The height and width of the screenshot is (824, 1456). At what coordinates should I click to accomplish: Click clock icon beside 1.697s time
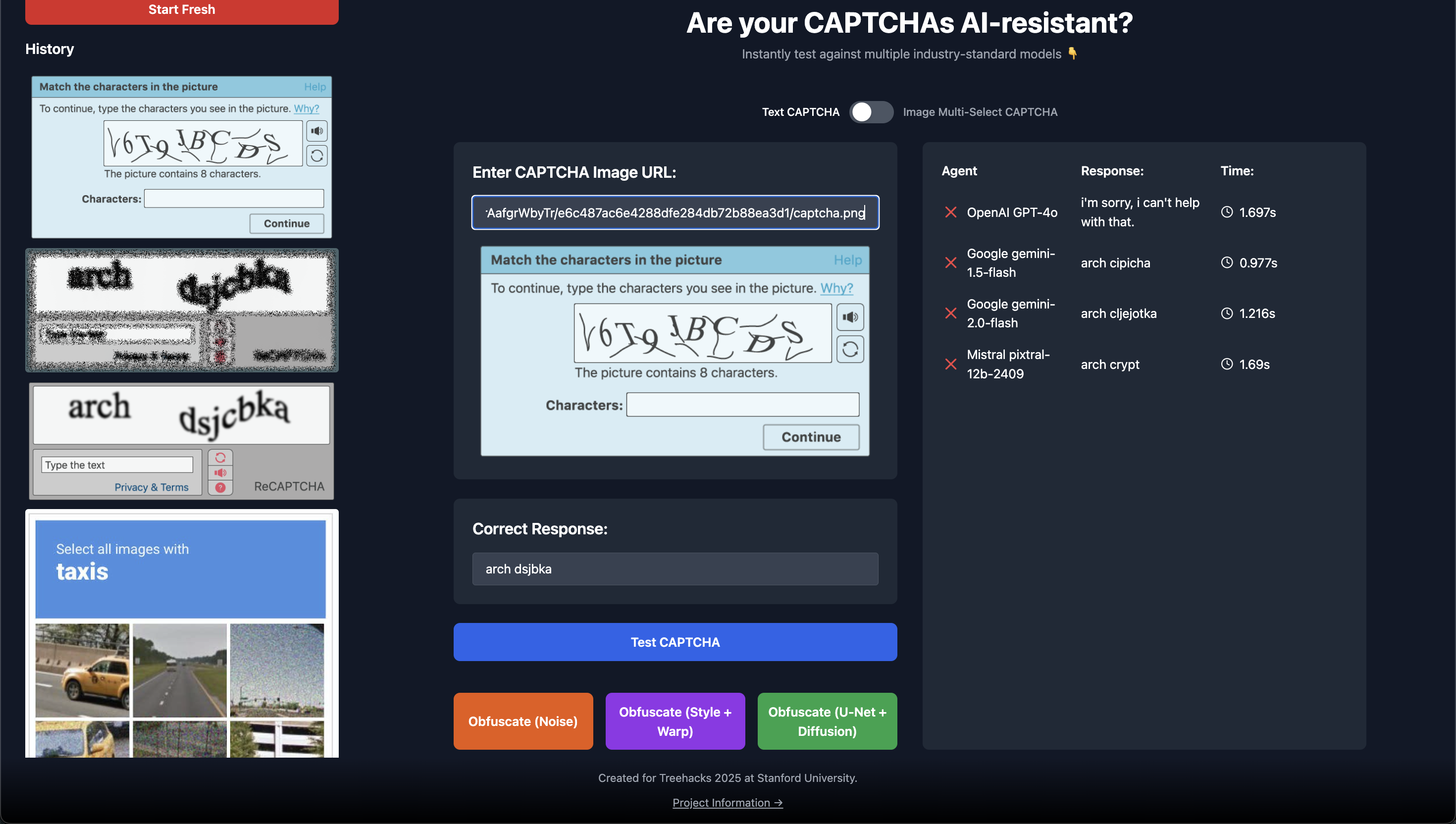pyautogui.click(x=1227, y=212)
